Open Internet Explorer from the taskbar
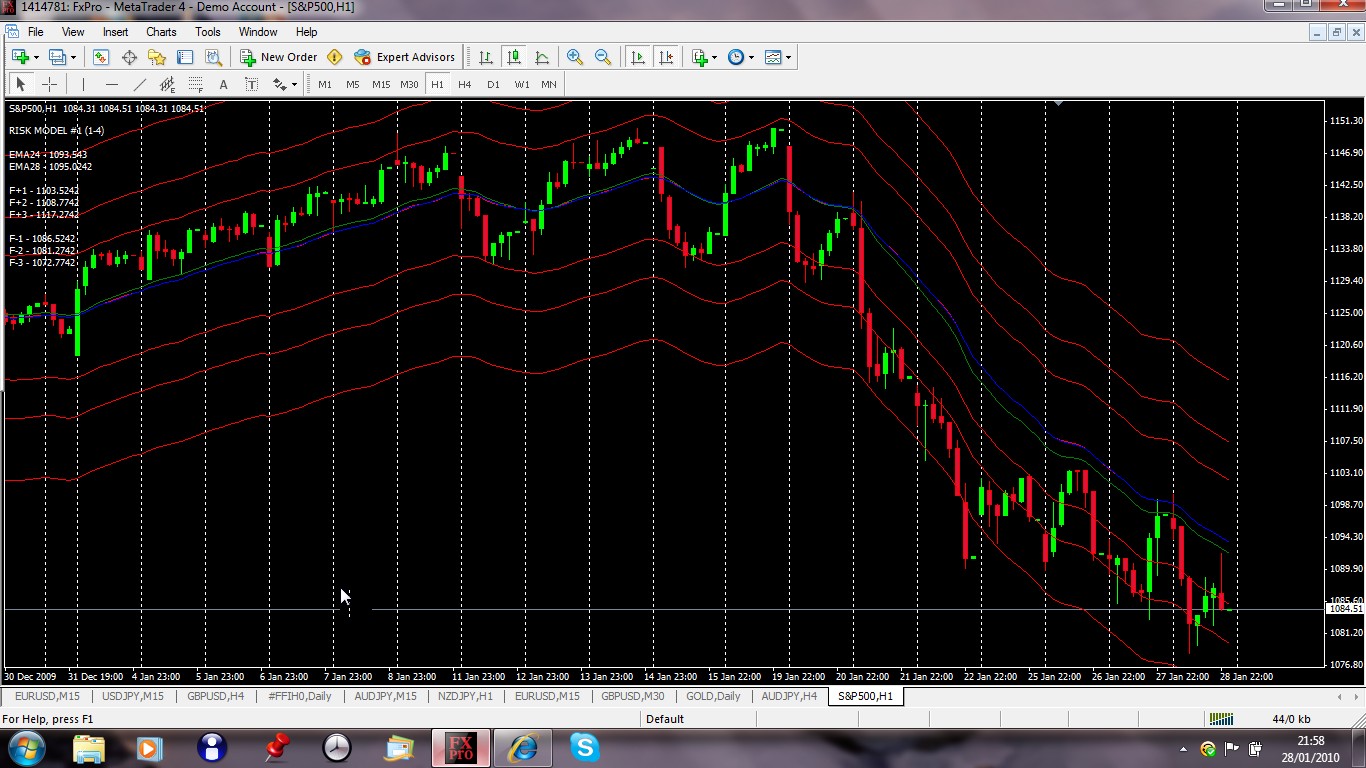 click(523, 748)
